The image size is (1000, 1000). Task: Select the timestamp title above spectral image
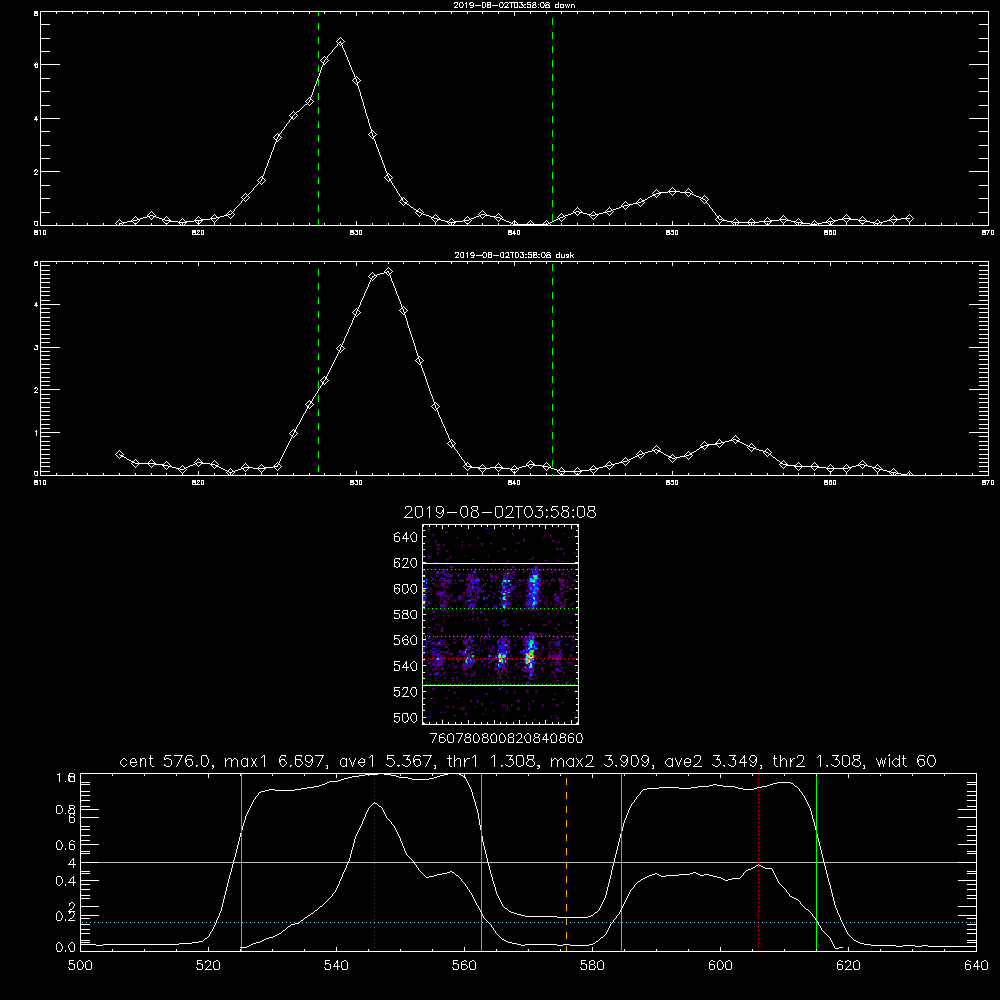tap(500, 512)
